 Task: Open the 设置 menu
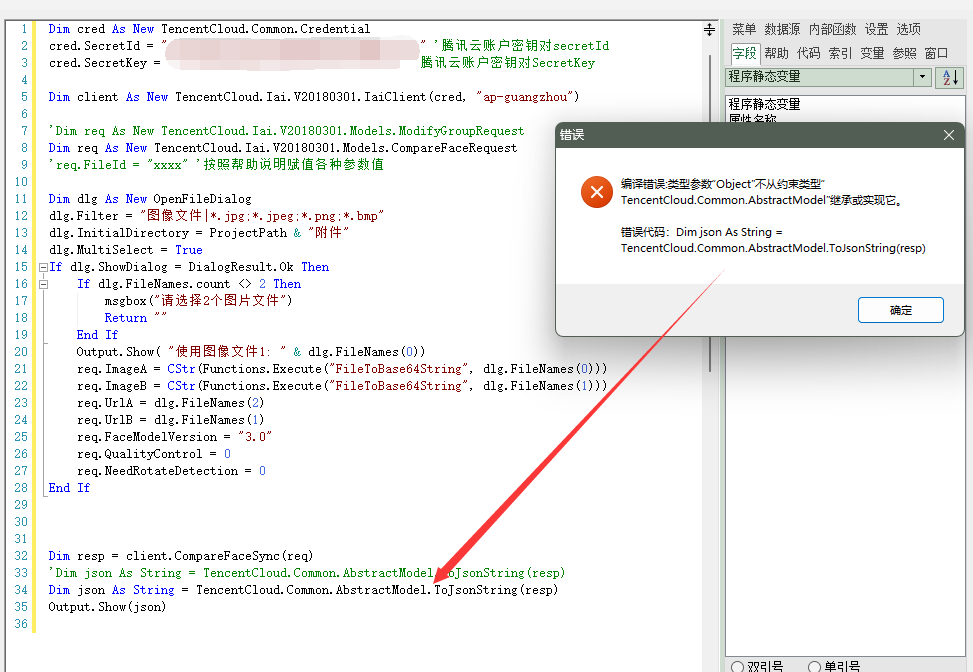click(x=877, y=29)
